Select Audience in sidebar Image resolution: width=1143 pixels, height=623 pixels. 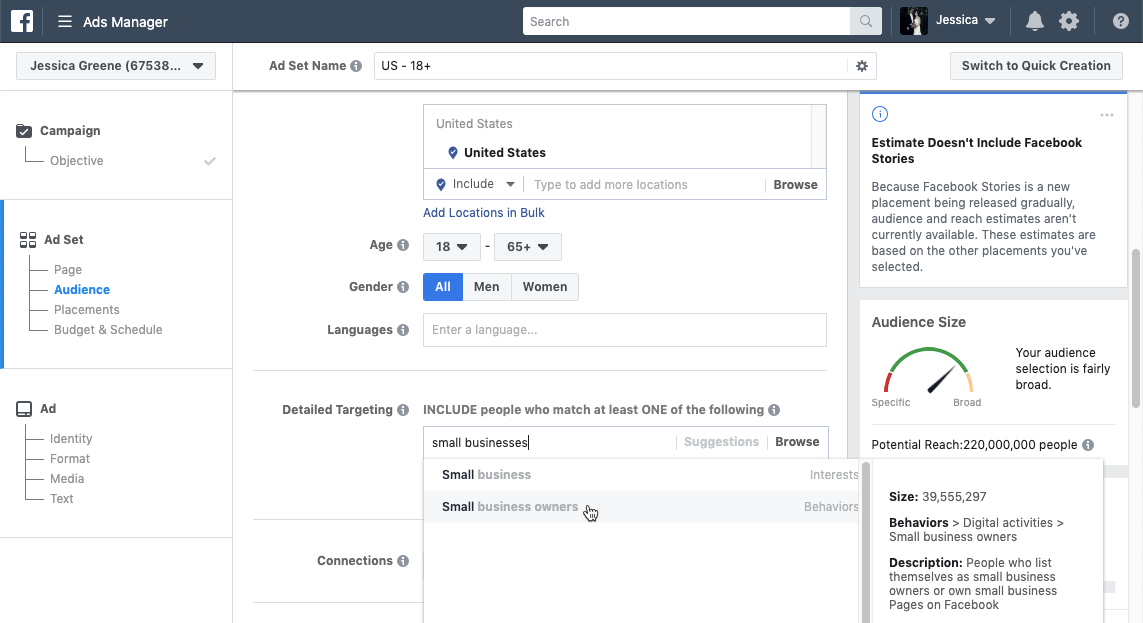point(82,289)
